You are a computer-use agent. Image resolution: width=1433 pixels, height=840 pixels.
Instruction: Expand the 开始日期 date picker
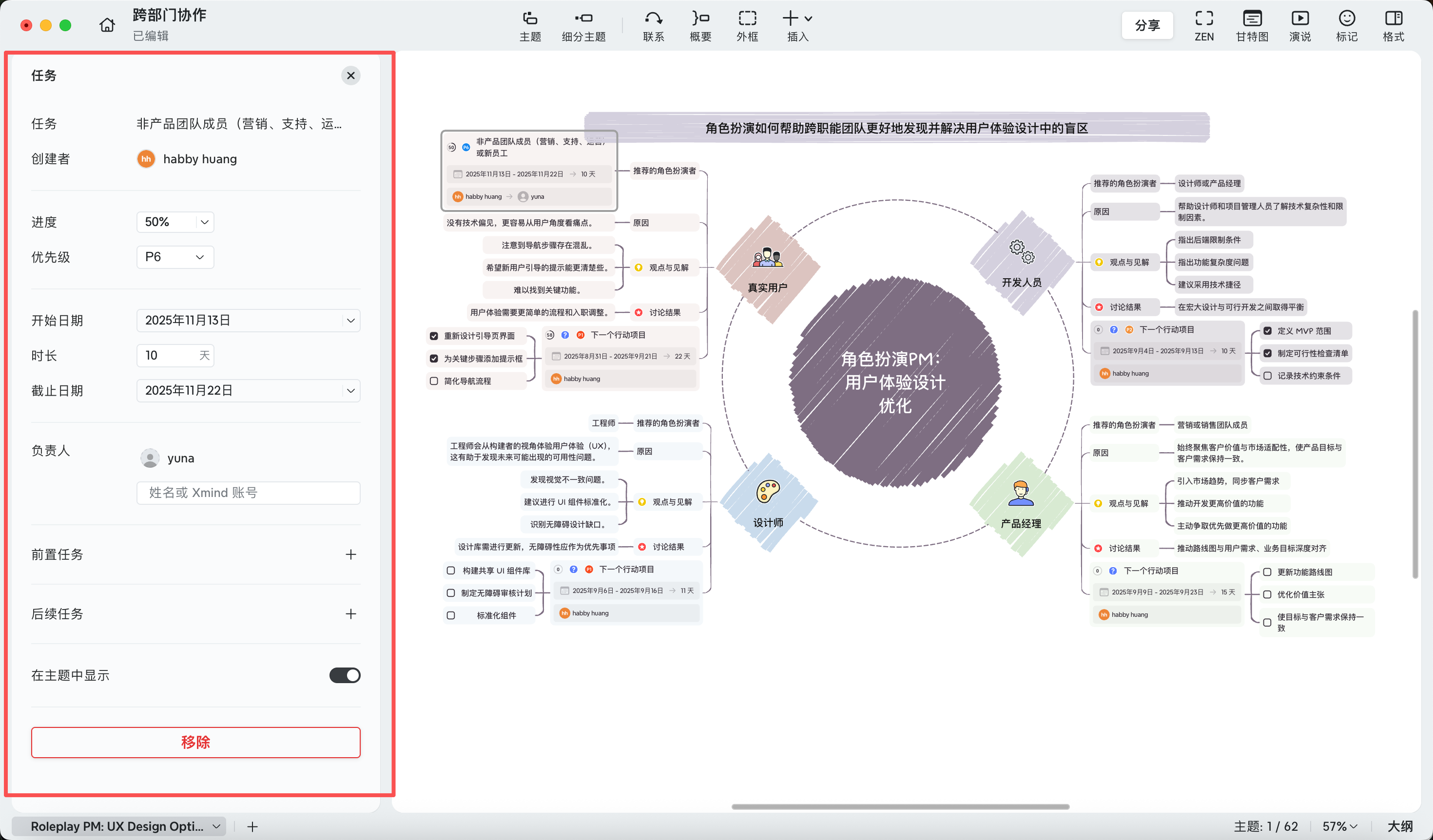tap(350, 321)
